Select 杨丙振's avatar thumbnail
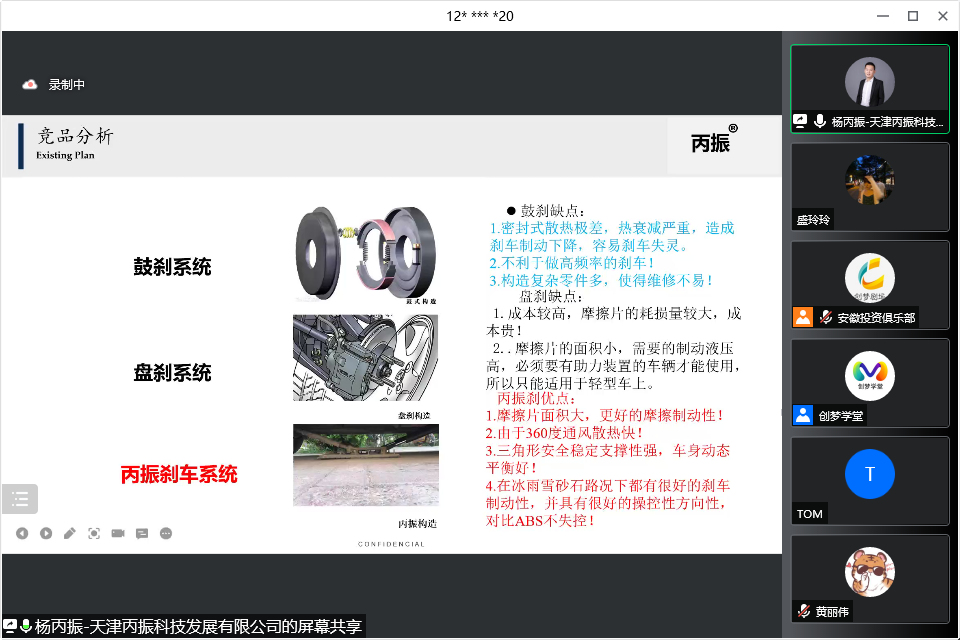The image size is (960, 640). [x=869, y=82]
